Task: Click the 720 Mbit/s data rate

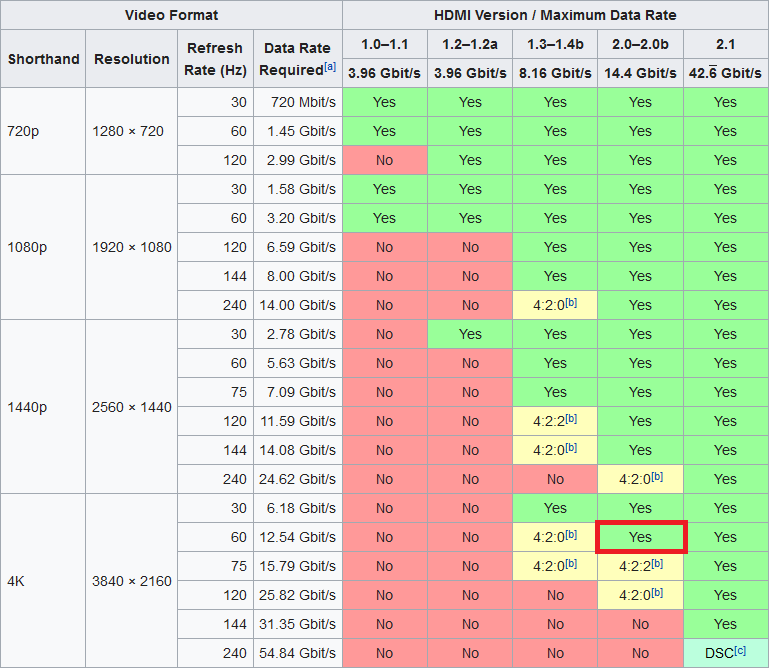Action: (x=298, y=102)
